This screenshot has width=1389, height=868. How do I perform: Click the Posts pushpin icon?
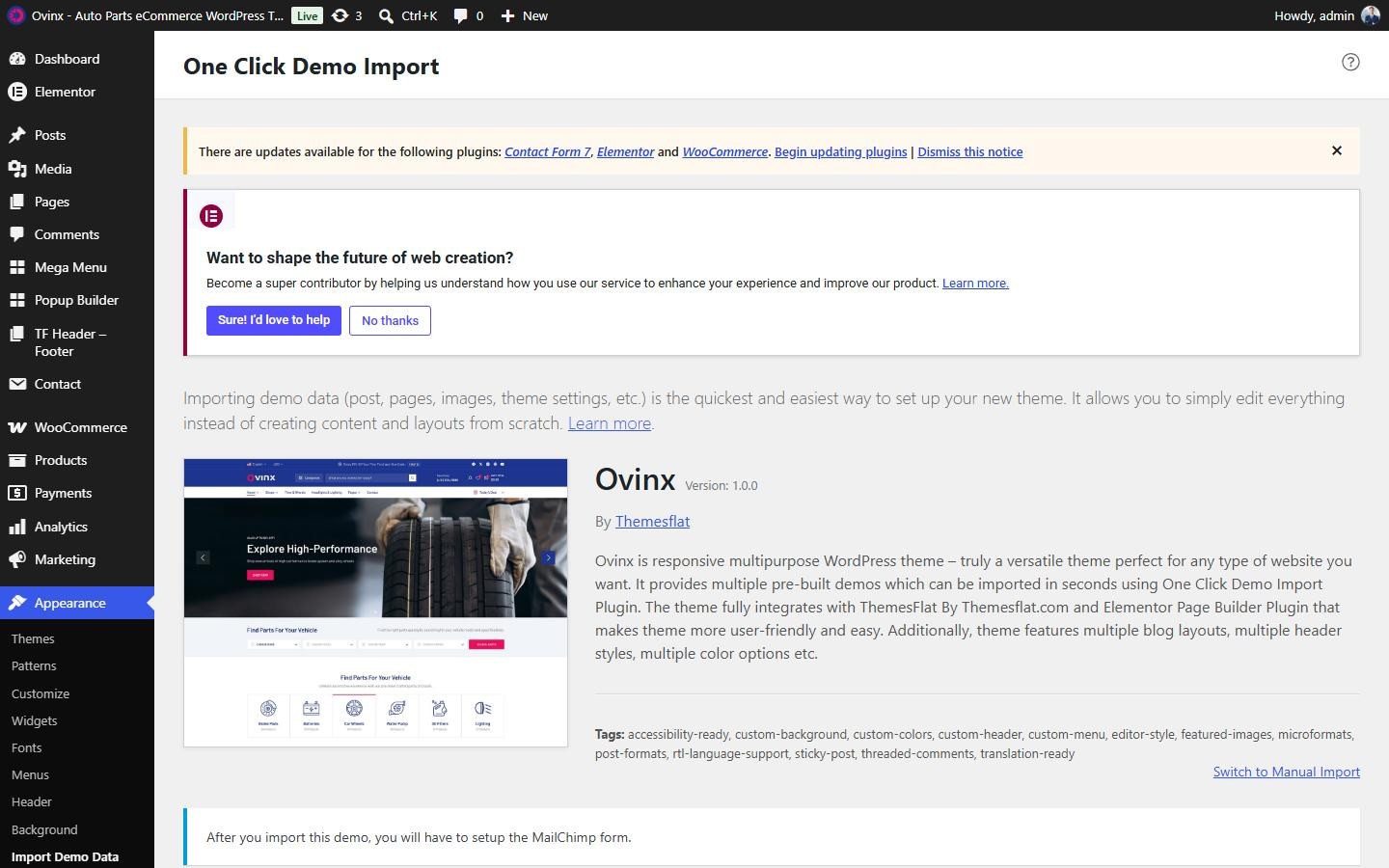point(17,135)
